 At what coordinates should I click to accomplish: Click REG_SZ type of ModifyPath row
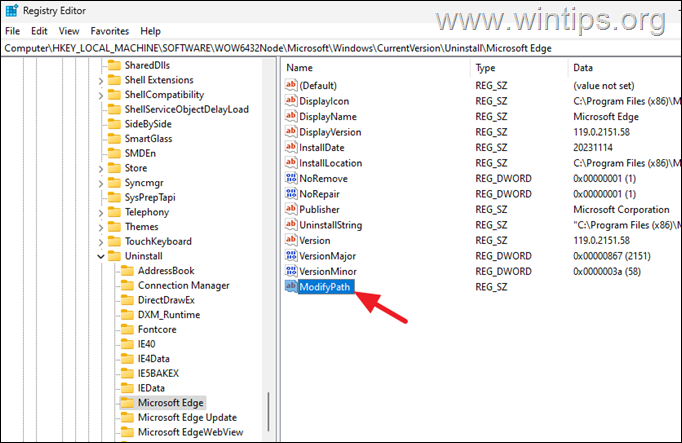point(491,287)
